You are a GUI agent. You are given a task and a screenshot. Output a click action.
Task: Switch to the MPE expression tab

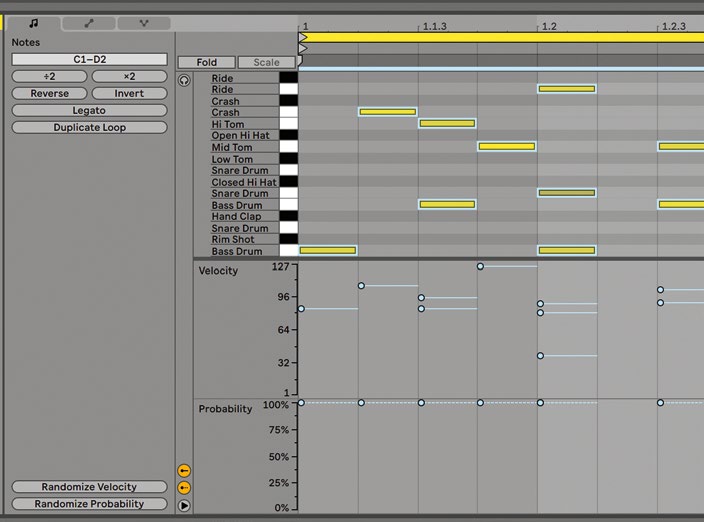click(144, 23)
